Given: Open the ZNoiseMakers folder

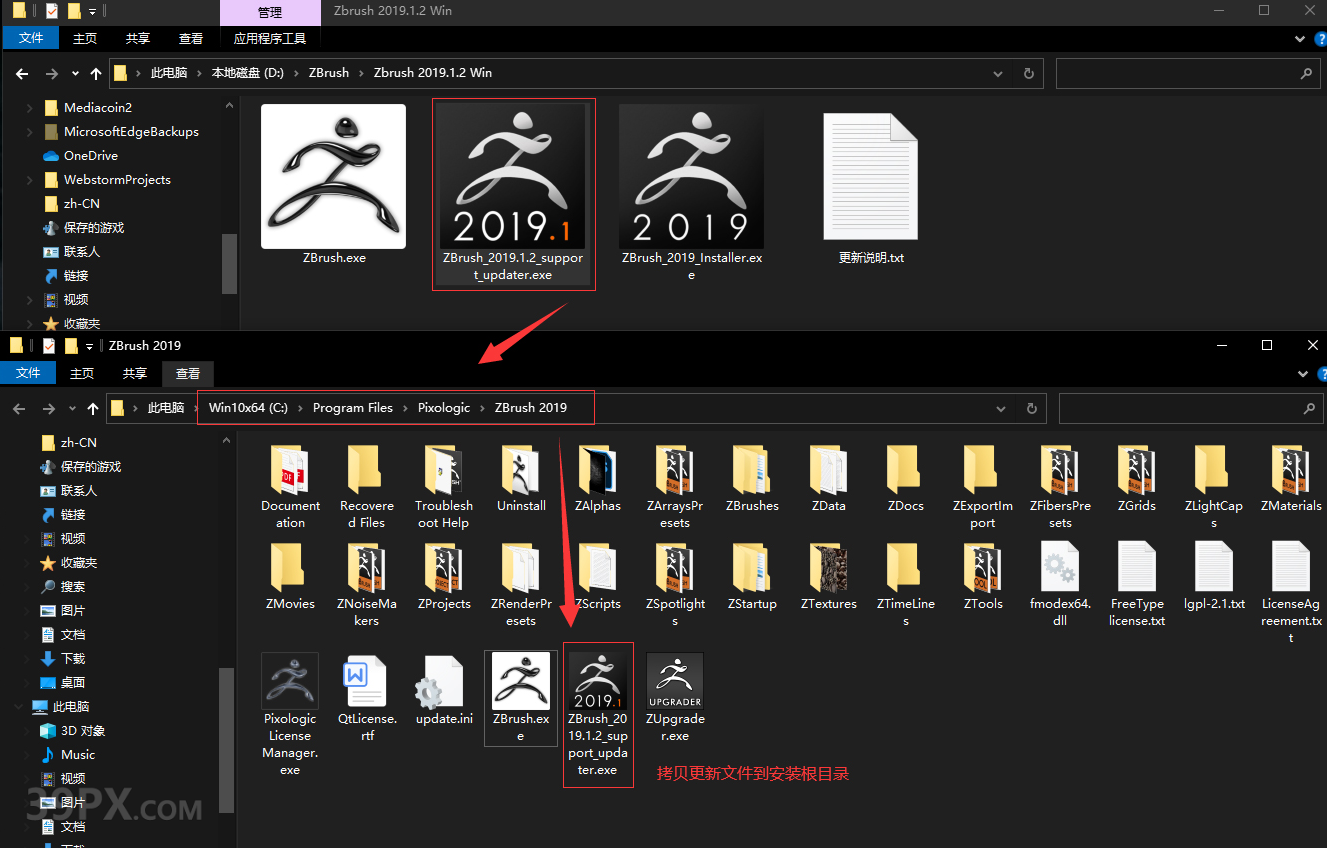Looking at the screenshot, I should click(366, 584).
